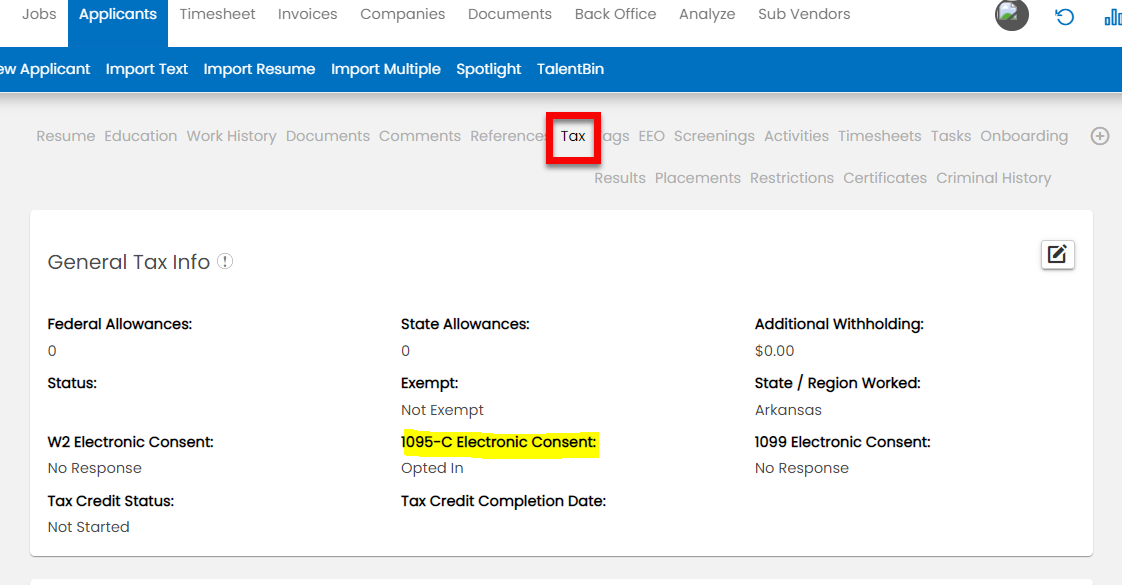Switch to the Tasks tab
This screenshot has width=1122, height=585.
point(951,136)
